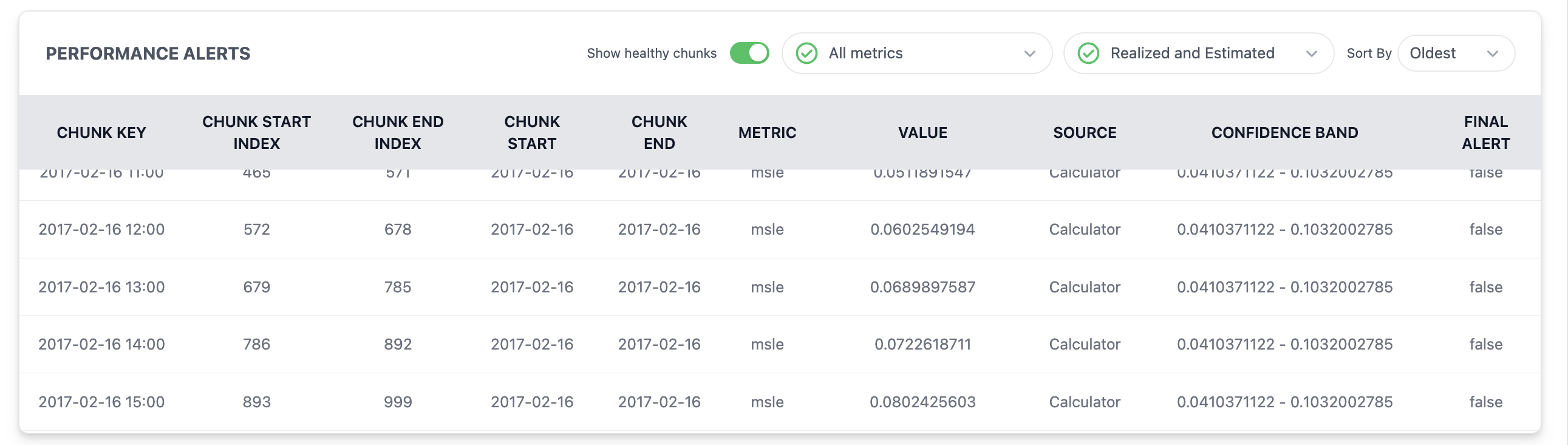Open the All metrics dropdown

click(917, 53)
